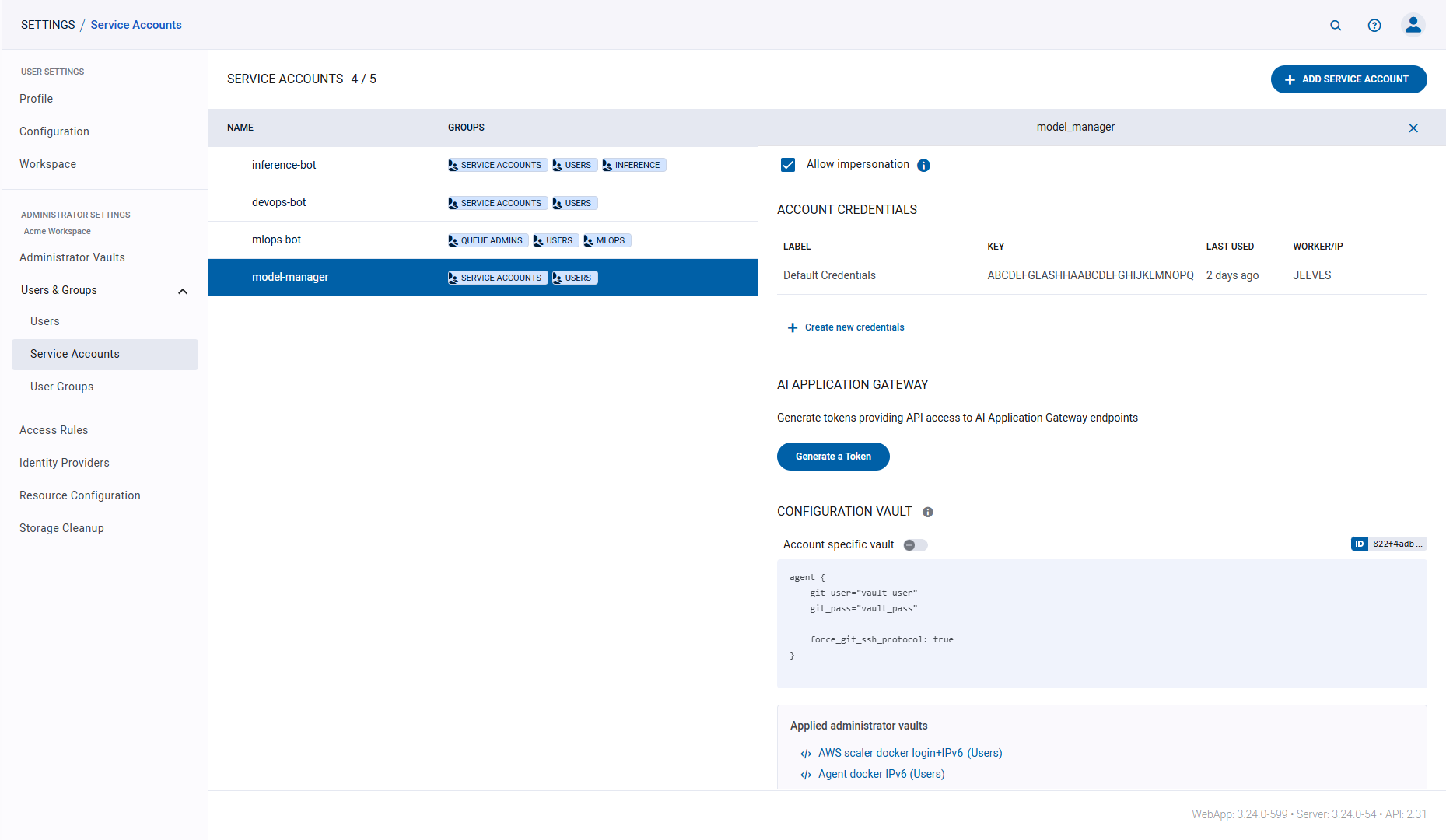Click the info icon next to Configuration Vault
The height and width of the screenshot is (840, 1446).
pyautogui.click(x=927, y=512)
